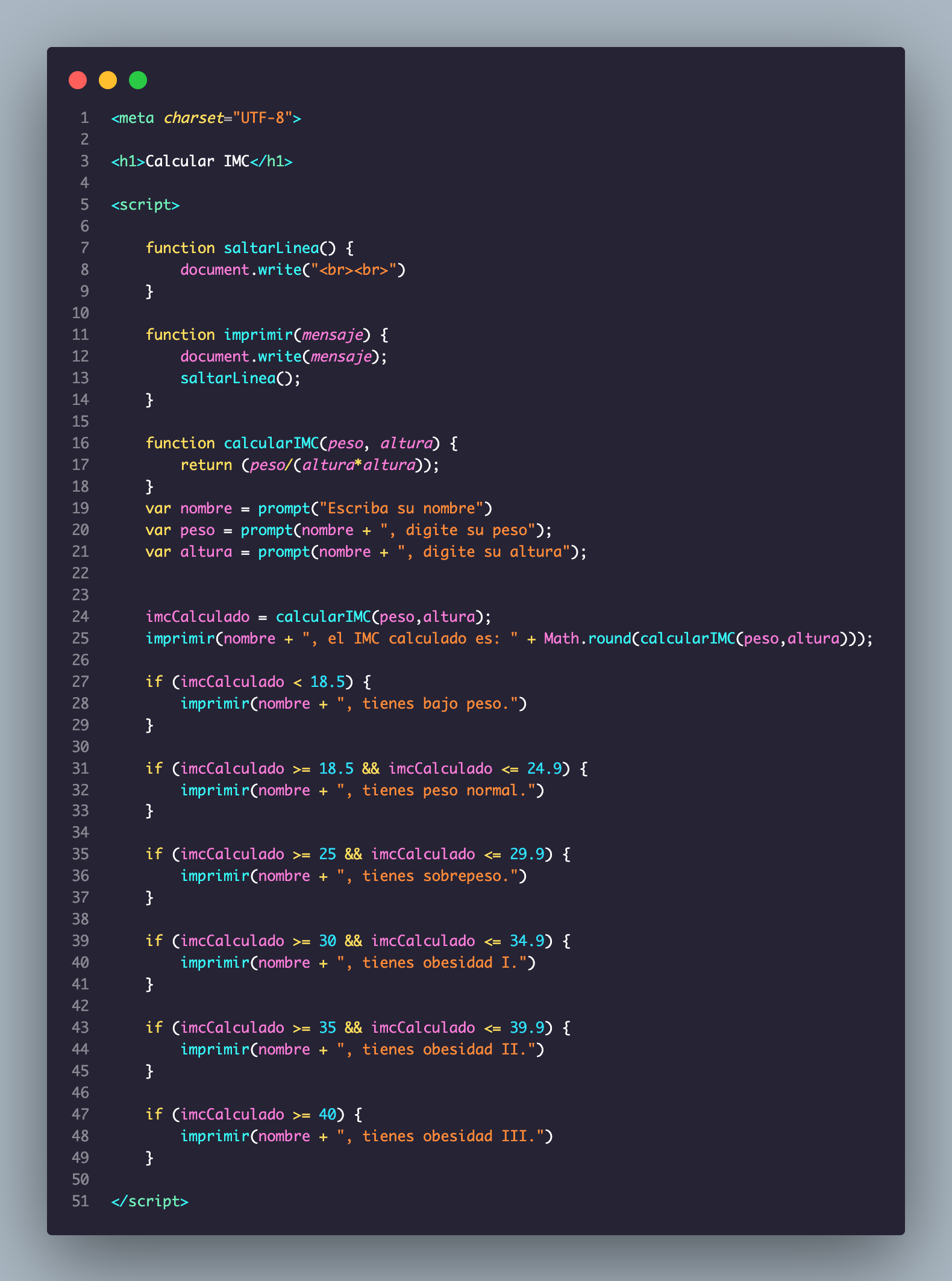Click the 'tienes sobrepeso.' string
The image size is (952, 1281).
click(427, 876)
